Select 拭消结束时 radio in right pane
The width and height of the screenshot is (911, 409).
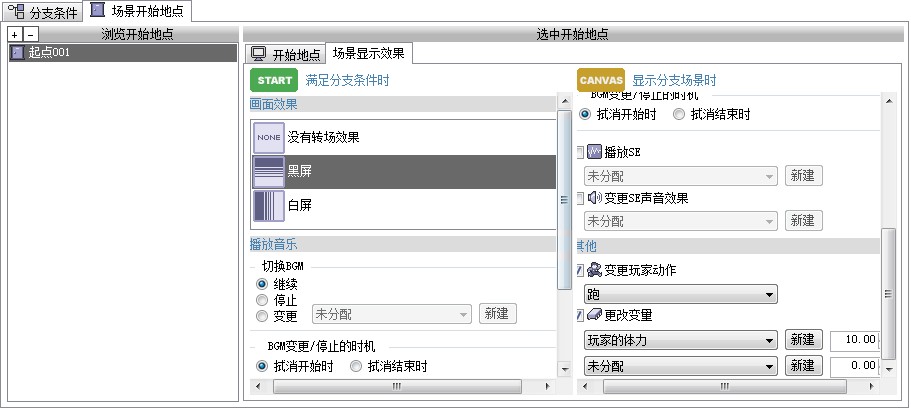[x=679, y=114]
